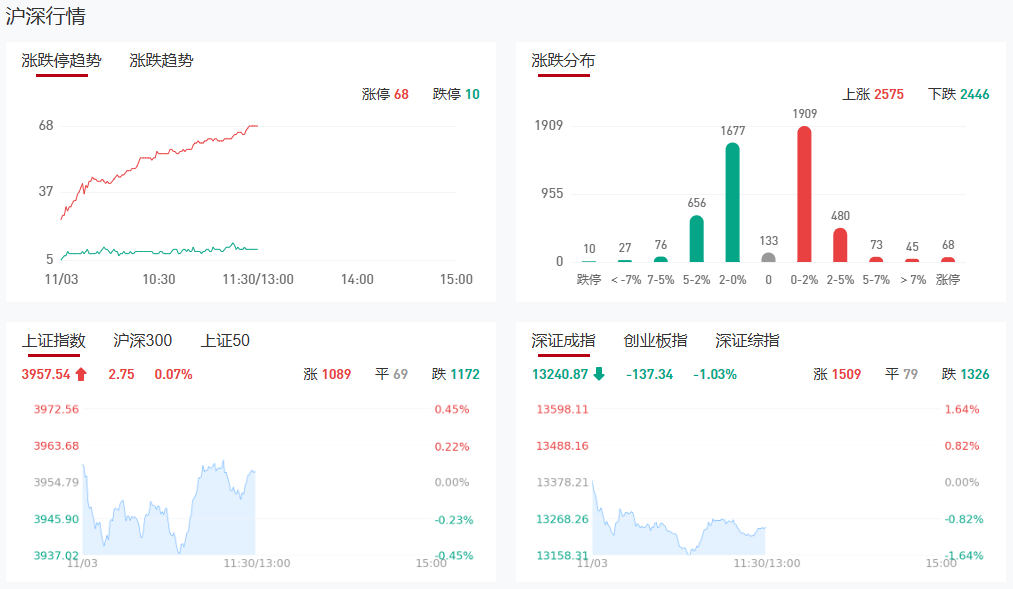Select the 上证指数 tab

[x=54, y=341]
